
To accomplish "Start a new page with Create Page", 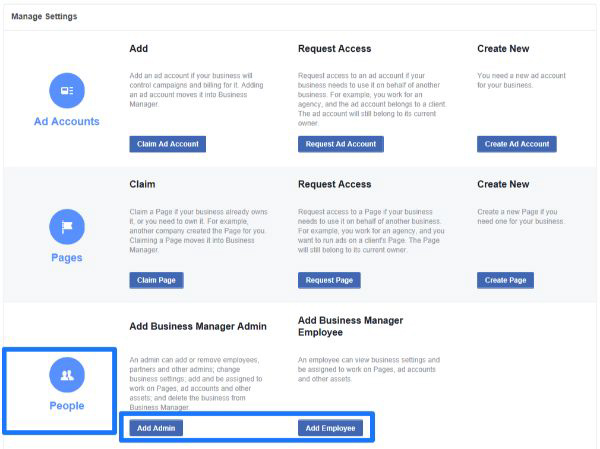I will [504, 280].
